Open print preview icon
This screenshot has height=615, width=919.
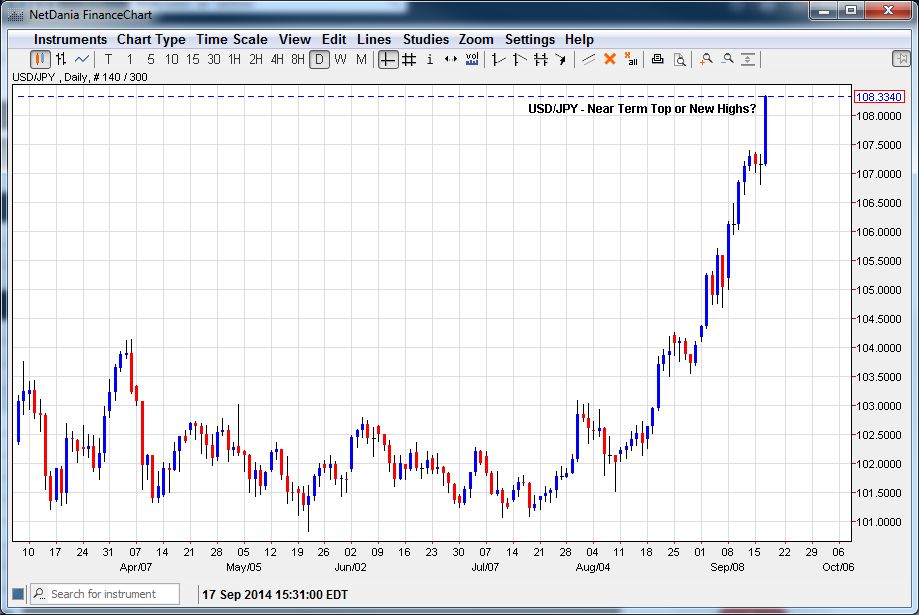pyautogui.click(x=679, y=59)
